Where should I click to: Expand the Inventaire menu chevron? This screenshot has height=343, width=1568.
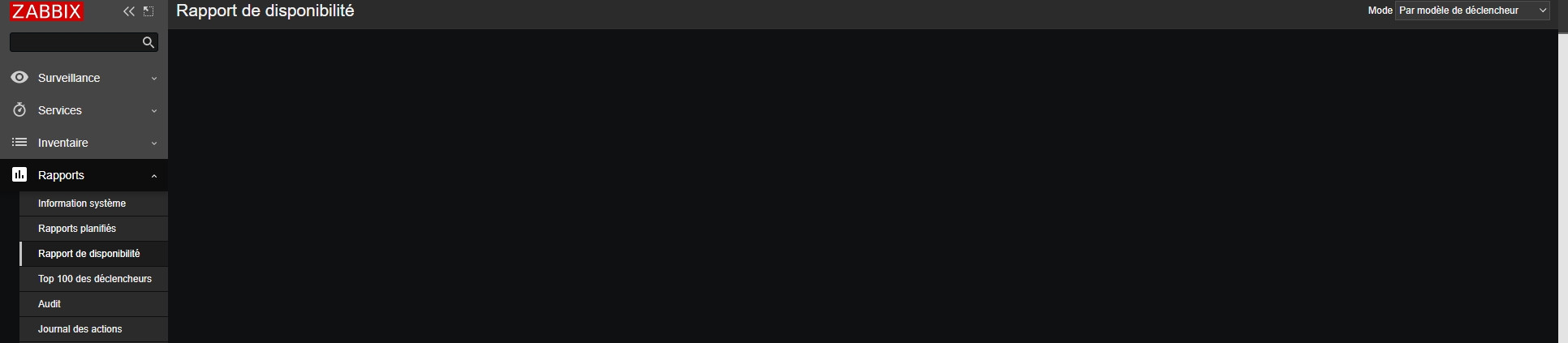point(154,144)
